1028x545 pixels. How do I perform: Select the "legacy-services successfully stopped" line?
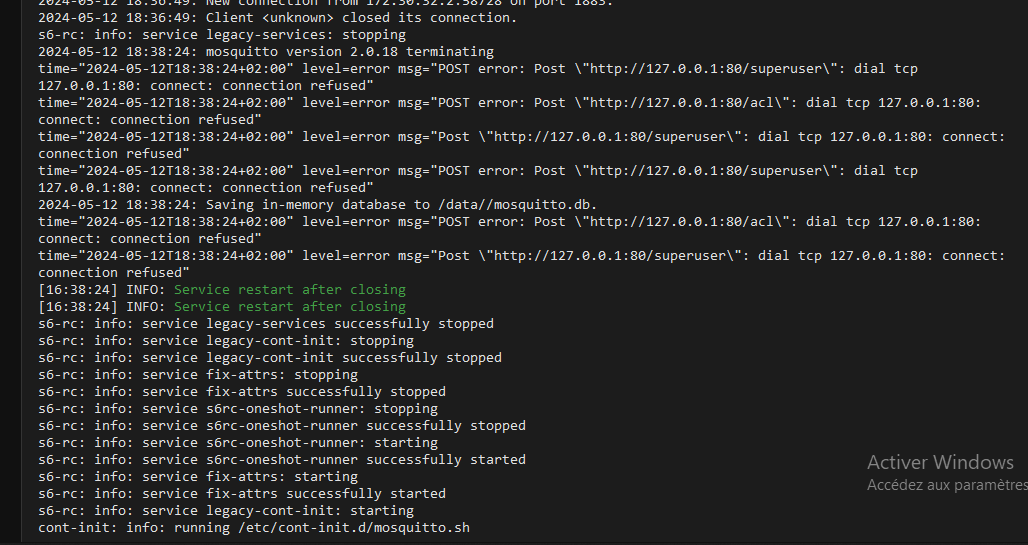[x=266, y=323]
